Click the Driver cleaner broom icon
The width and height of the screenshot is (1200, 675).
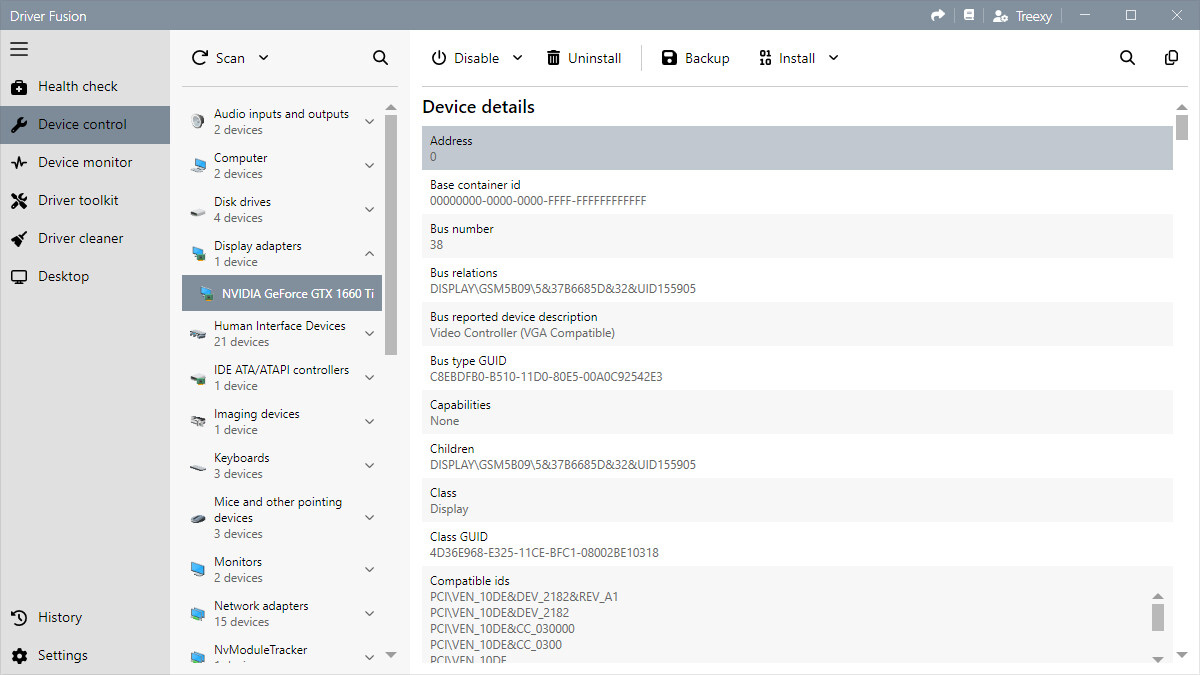(x=19, y=239)
